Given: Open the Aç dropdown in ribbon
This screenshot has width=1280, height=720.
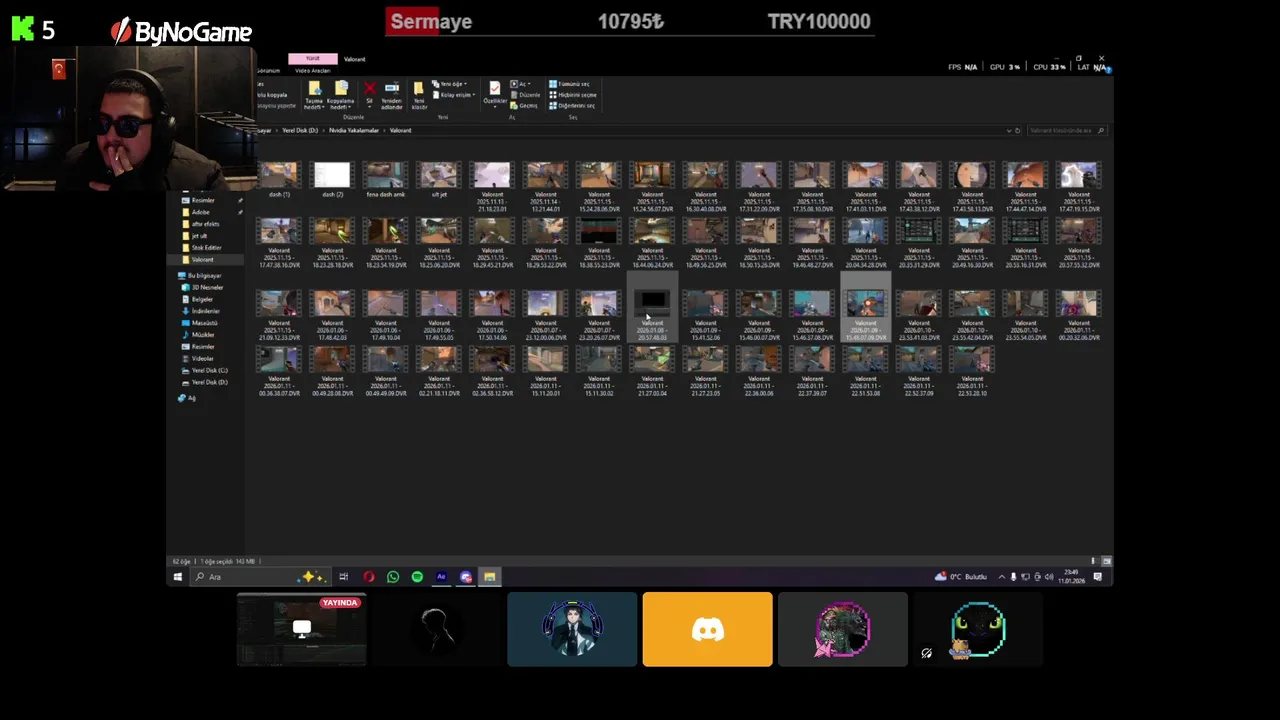Looking at the screenshot, I should click(520, 84).
